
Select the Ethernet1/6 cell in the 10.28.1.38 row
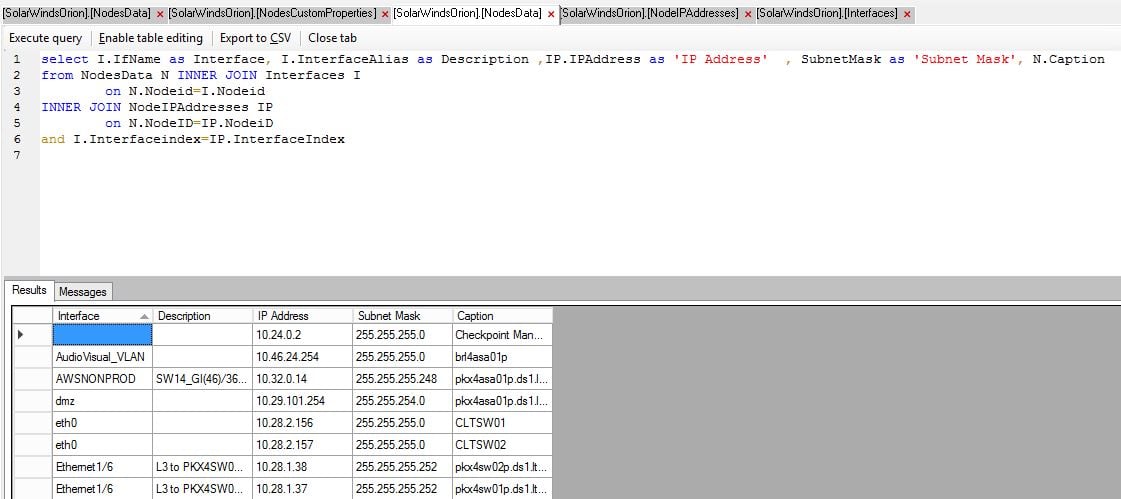tap(102, 468)
